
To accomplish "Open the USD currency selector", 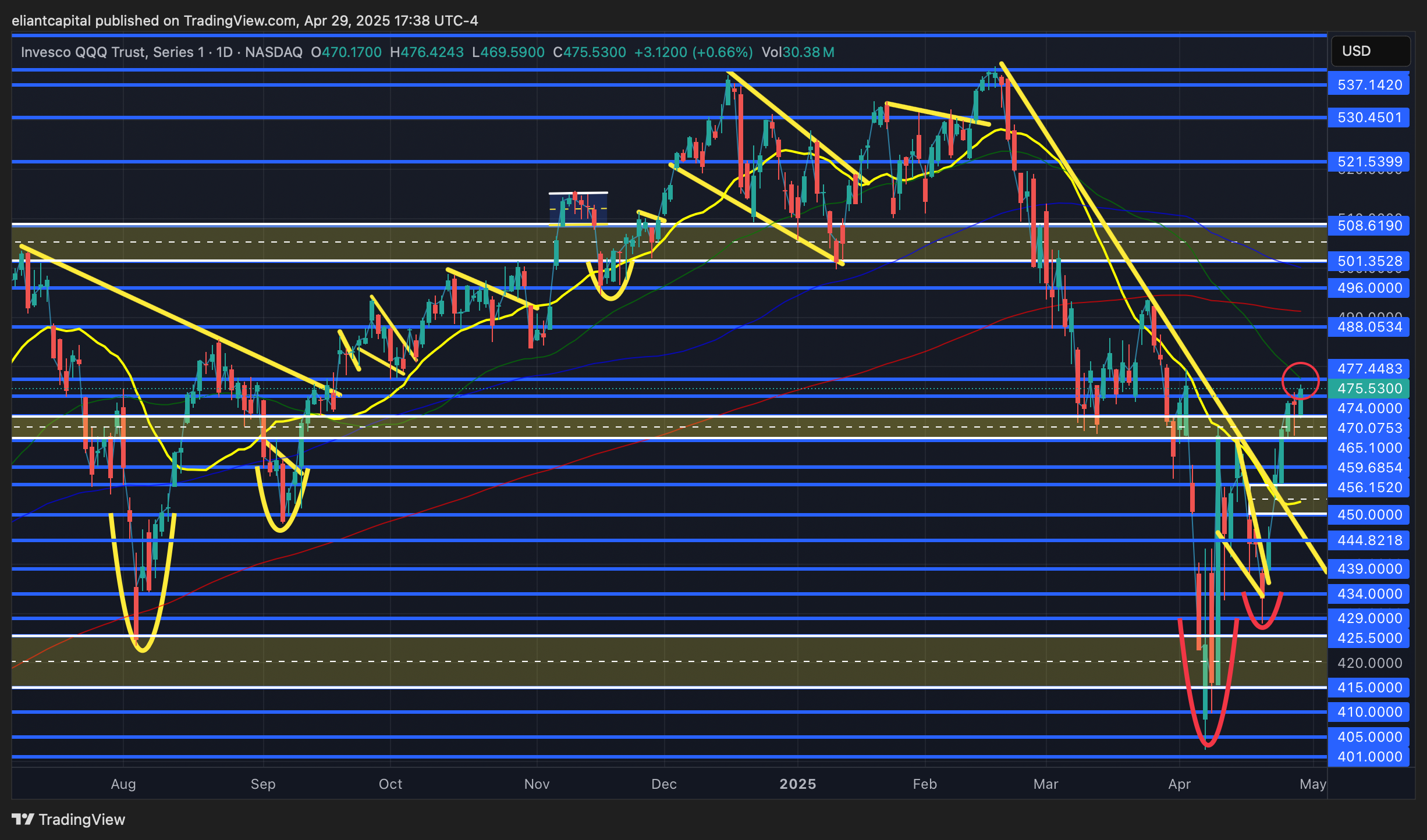I will [1370, 51].
